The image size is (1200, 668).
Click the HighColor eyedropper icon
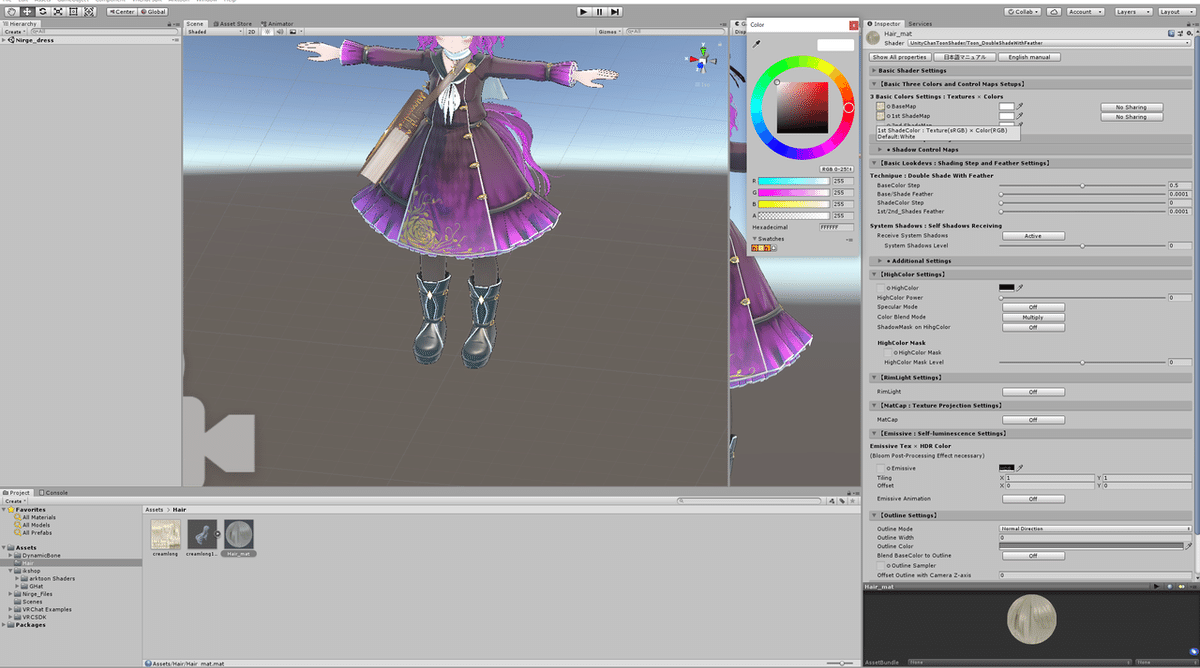[x=1020, y=287]
